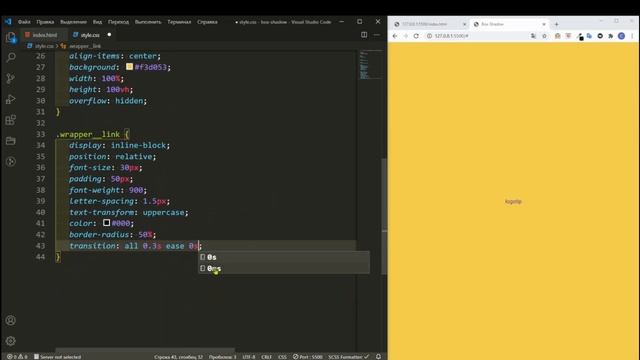This screenshot has height=360, width=640.
Task: Open the Правка menu
Action: pyautogui.click(x=45, y=22)
